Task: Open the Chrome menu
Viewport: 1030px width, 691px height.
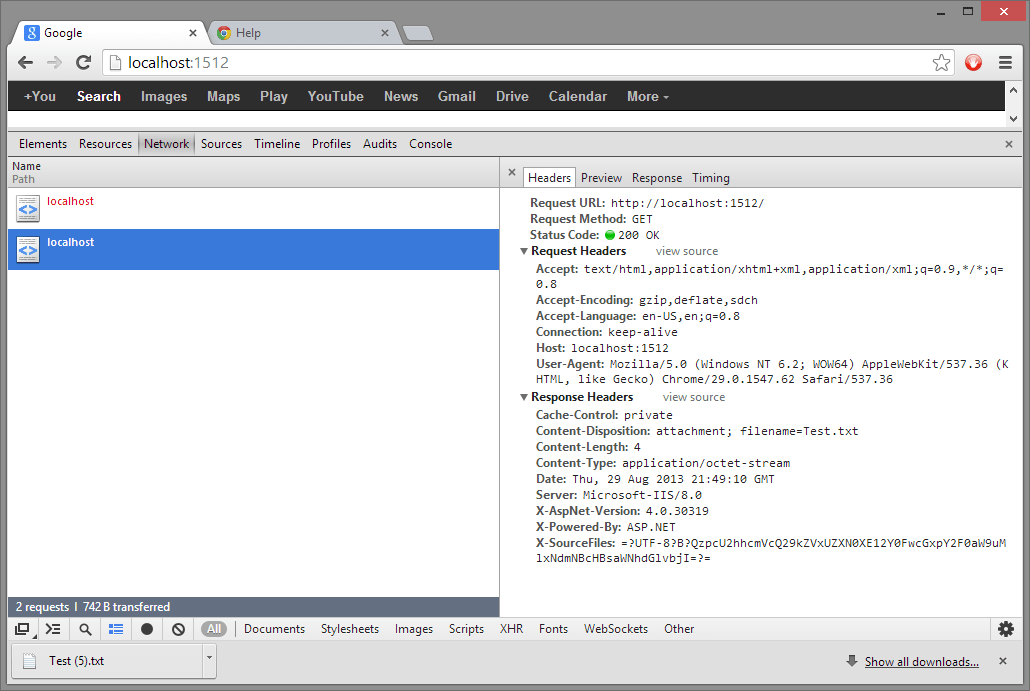Action: point(1006,62)
